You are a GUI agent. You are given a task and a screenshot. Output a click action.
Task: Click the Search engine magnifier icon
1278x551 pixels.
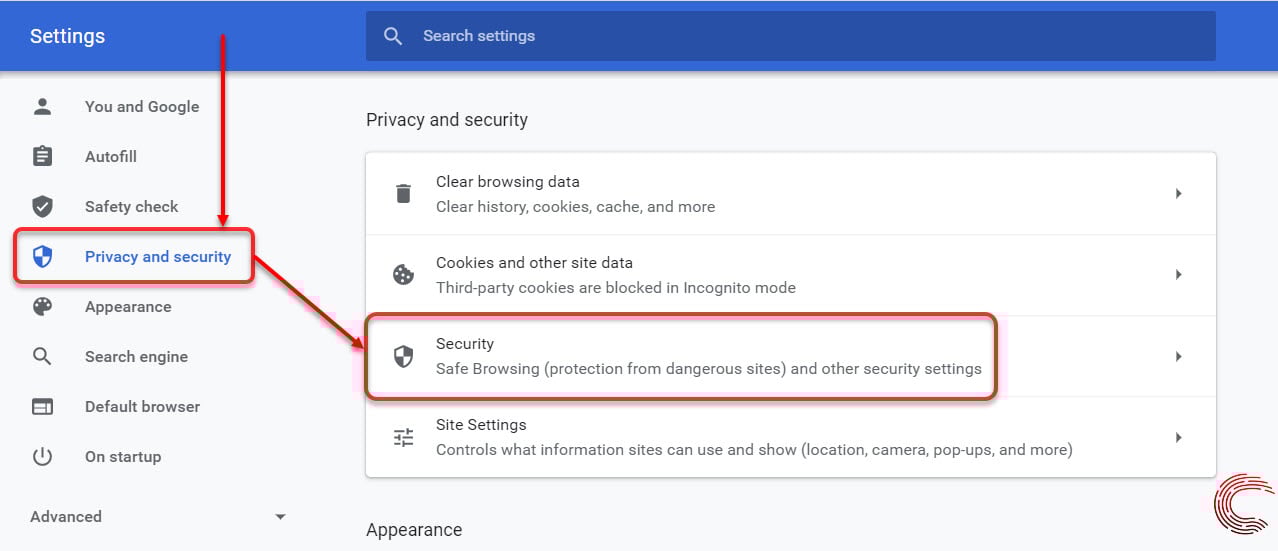coord(42,356)
